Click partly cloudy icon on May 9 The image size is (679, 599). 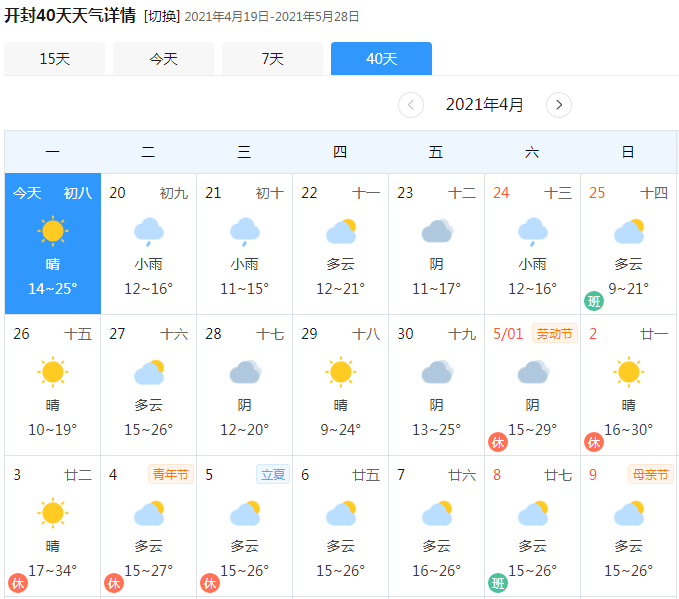pos(629,514)
